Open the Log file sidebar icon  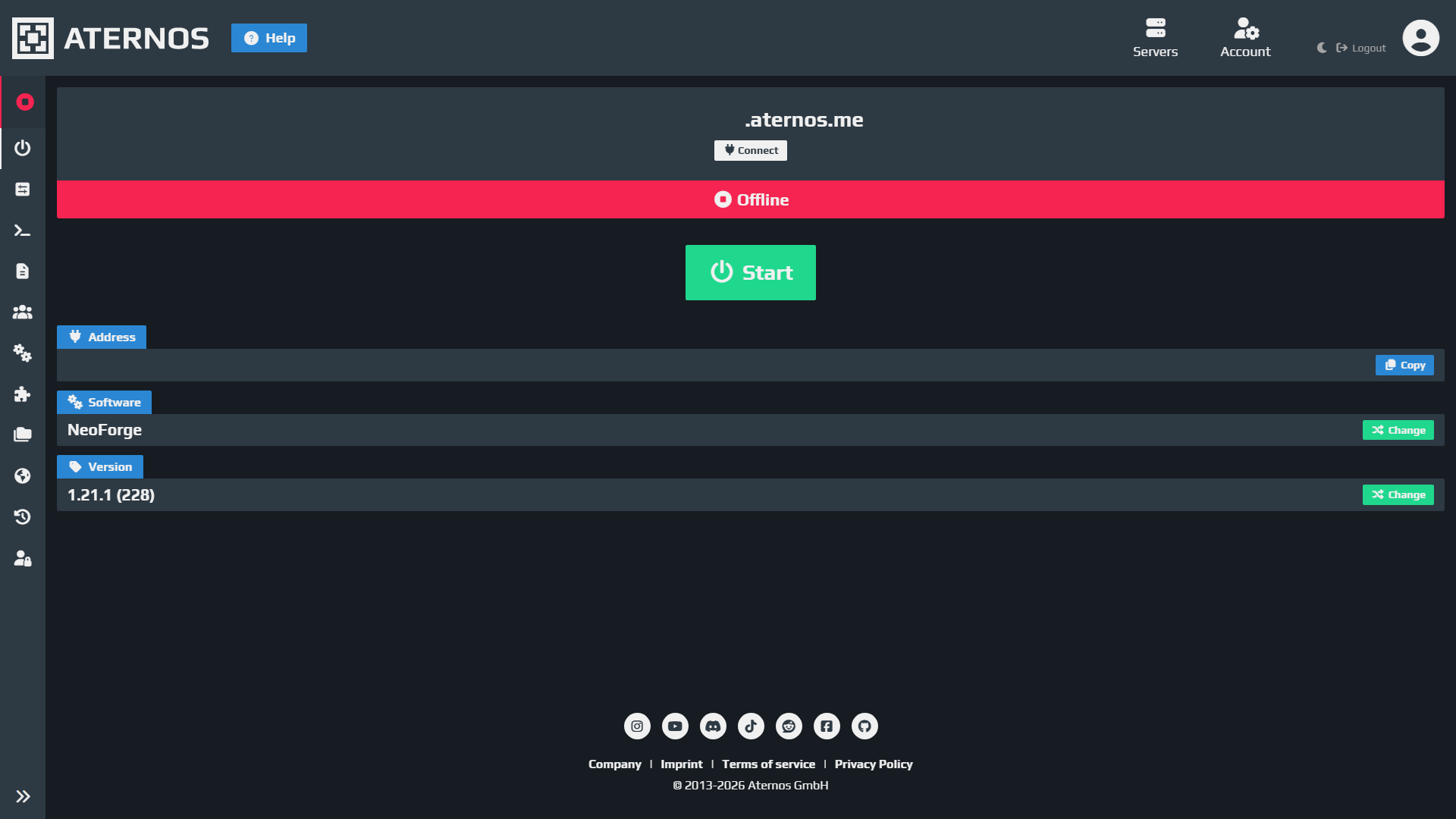tap(23, 271)
